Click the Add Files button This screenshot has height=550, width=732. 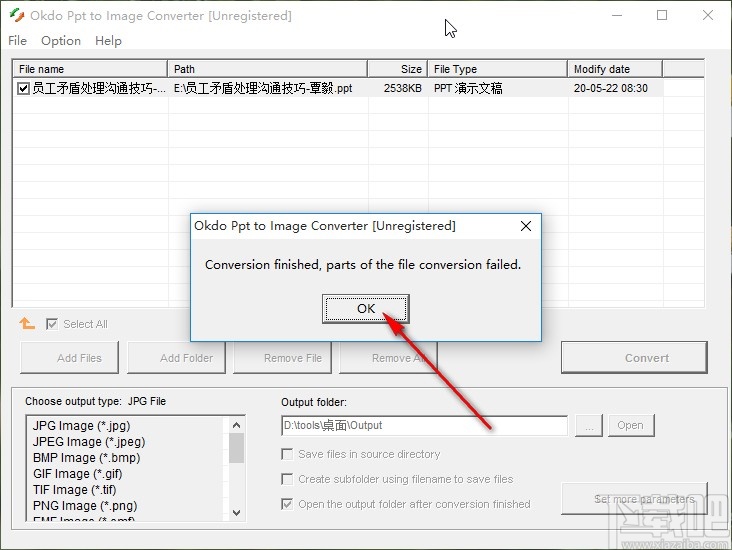pyautogui.click(x=69, y=358)
